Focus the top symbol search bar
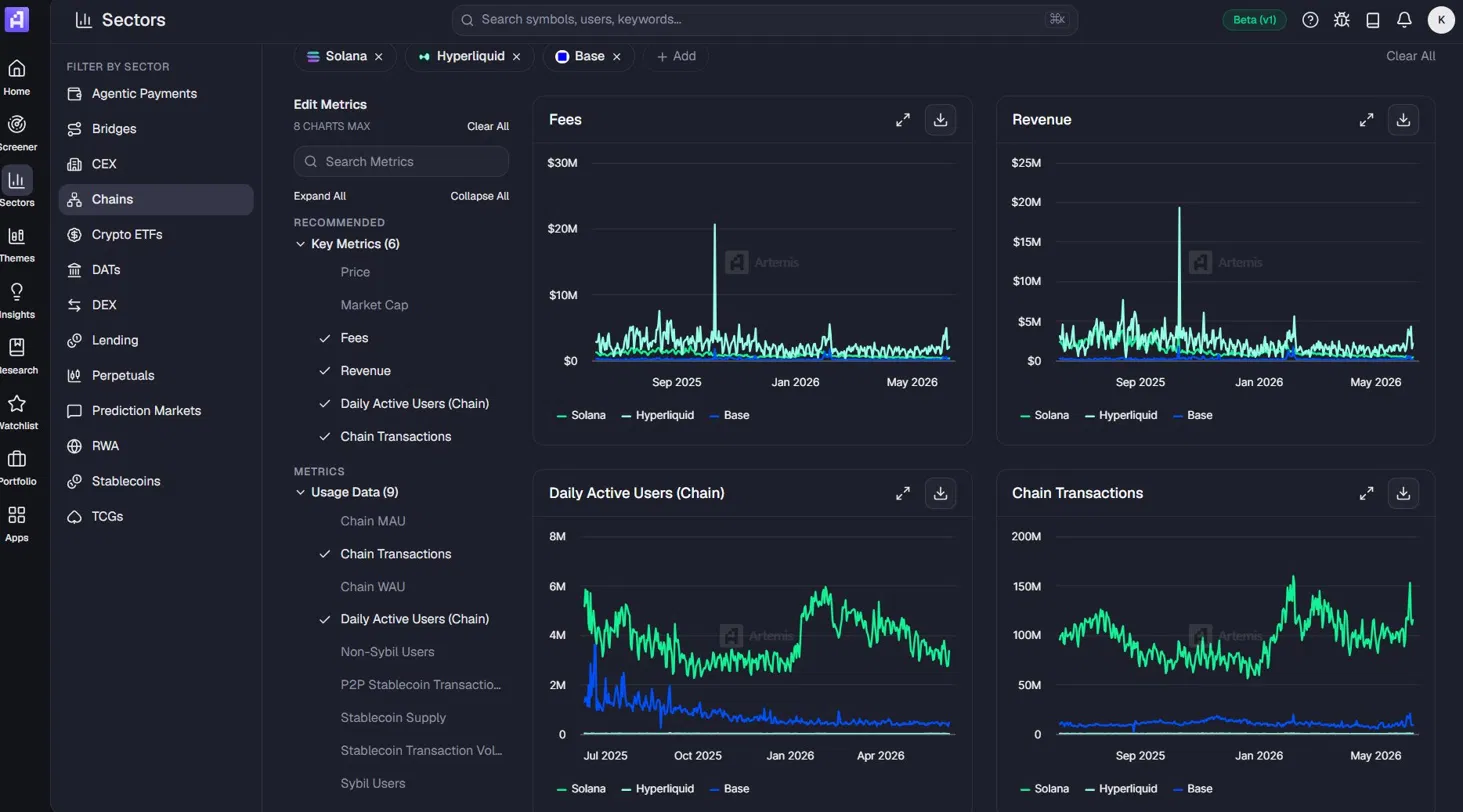 pyautogui.click(x=764, y=20)
